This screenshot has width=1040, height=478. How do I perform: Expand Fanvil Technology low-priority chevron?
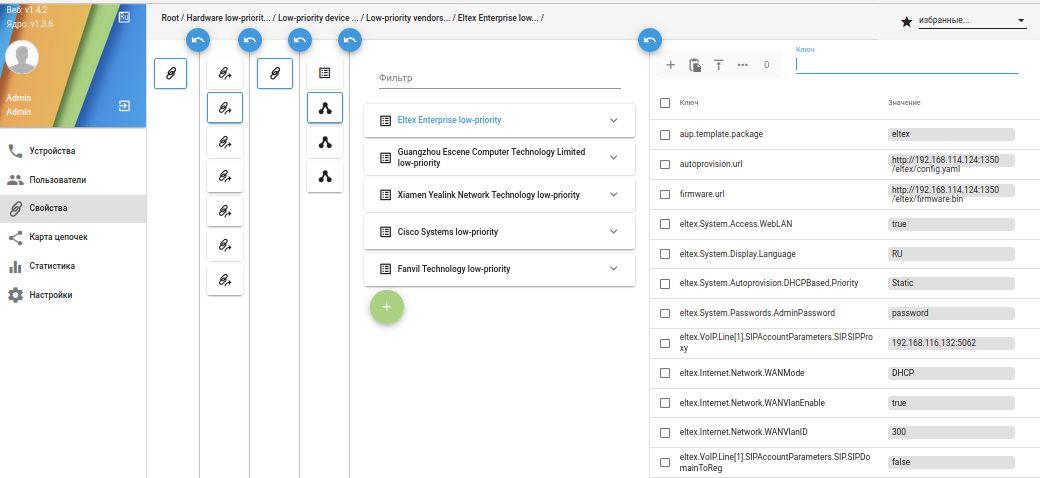614,269
